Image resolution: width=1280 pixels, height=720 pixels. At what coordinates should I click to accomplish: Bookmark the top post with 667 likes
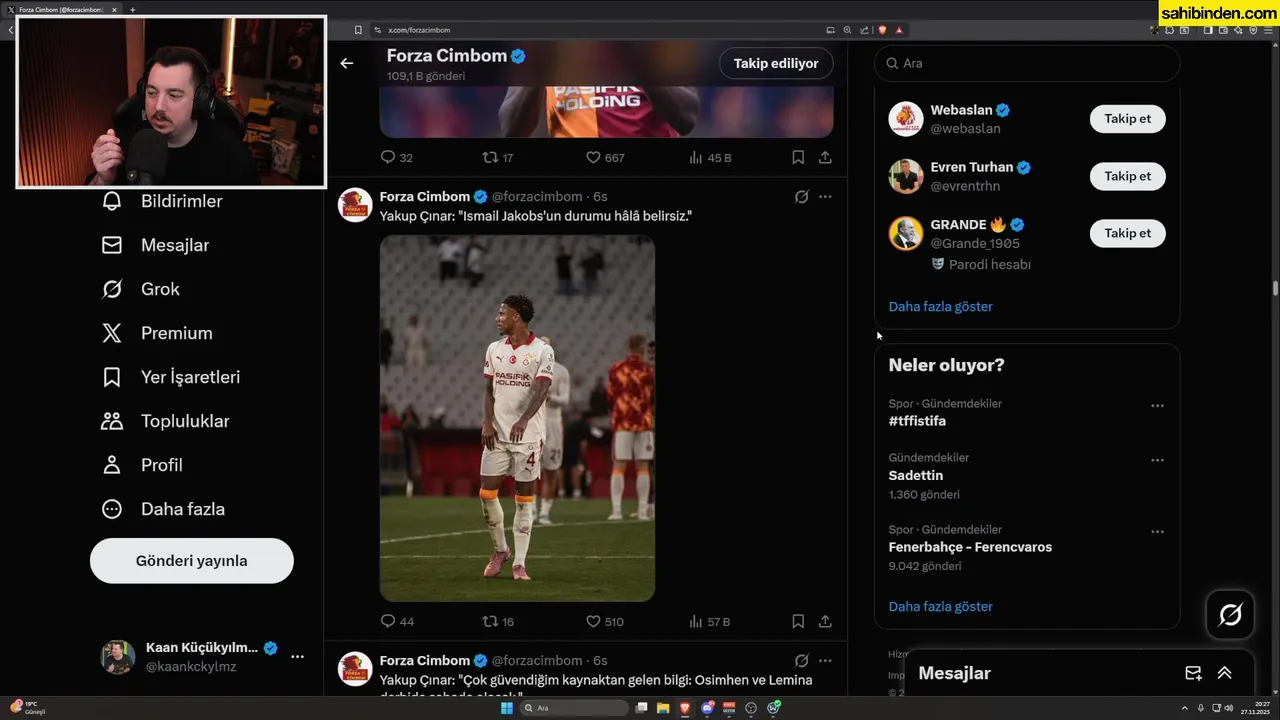click(798, 157)
